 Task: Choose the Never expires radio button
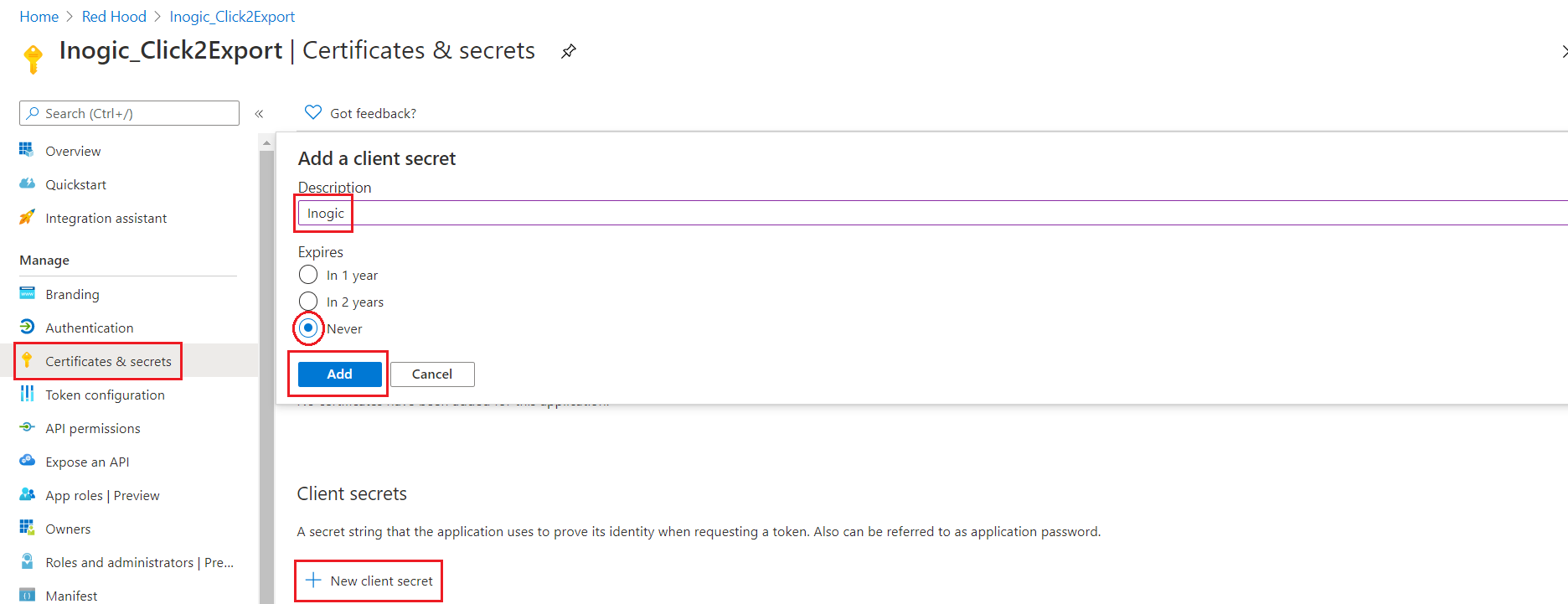point(308,328)
